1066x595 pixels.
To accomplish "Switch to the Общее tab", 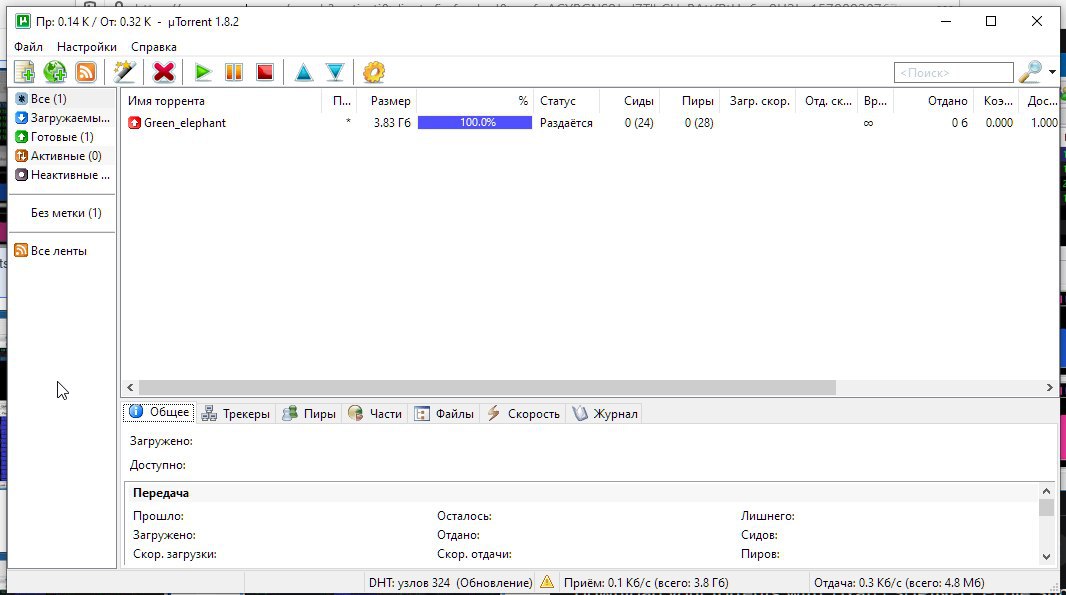I will (x=159, y=412).
